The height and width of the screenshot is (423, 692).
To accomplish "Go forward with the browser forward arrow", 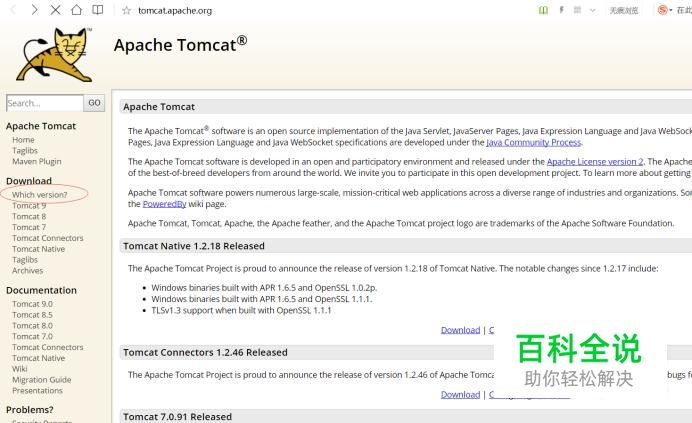I will pos(34,10).
